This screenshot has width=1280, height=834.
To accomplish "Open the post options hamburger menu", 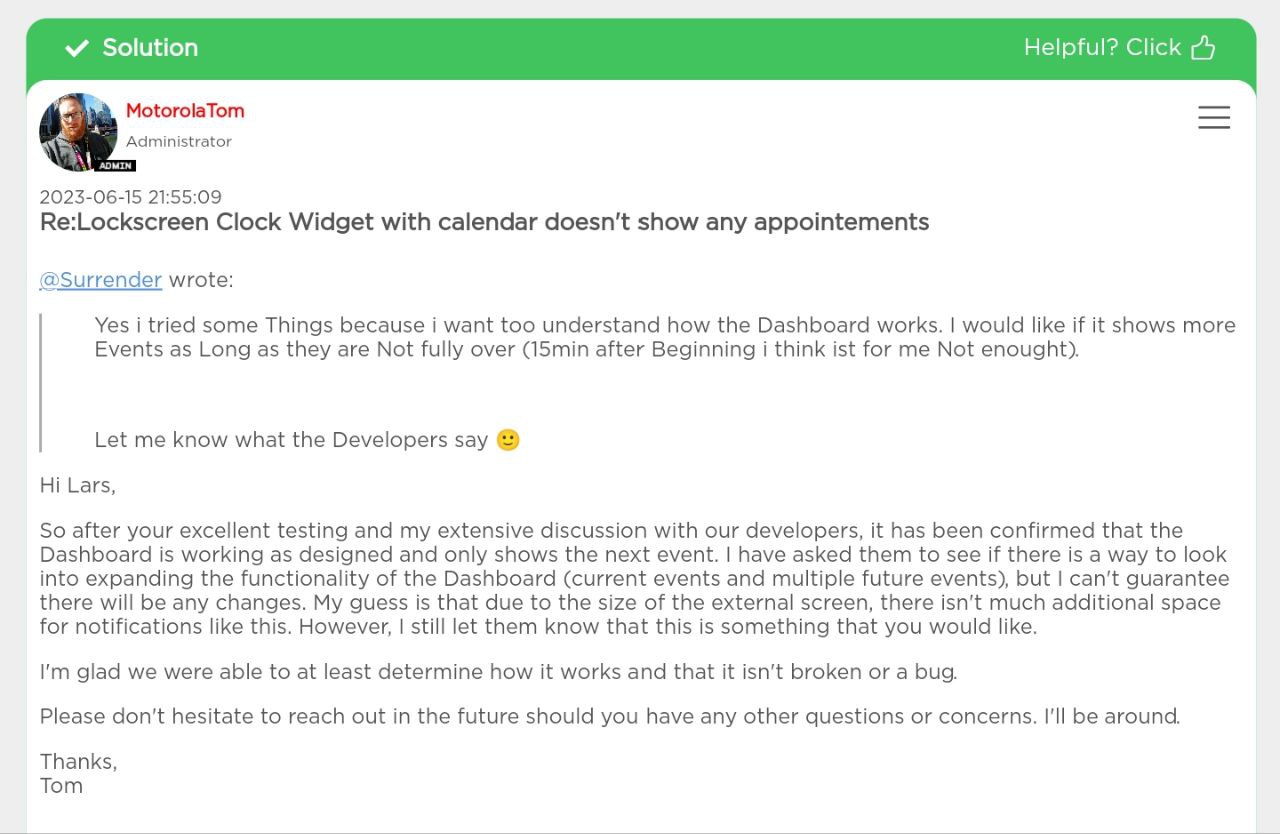I will coord(1214,118).
